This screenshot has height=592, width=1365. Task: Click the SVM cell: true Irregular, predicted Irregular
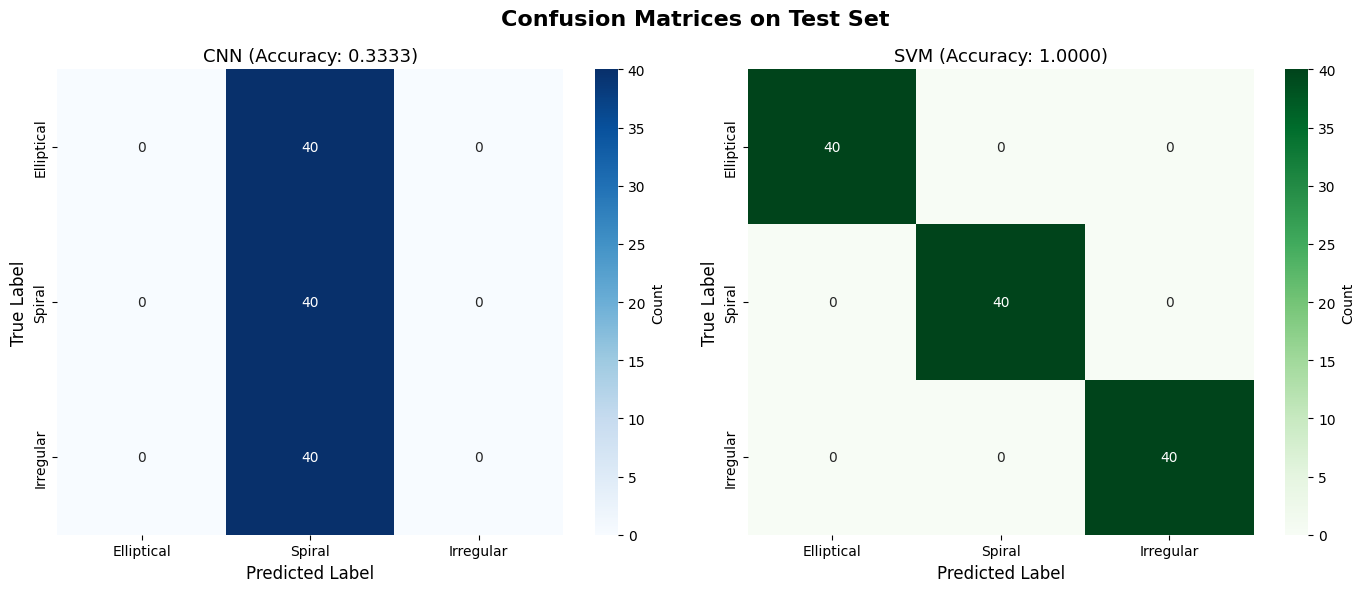click(x=1169, y=457)
